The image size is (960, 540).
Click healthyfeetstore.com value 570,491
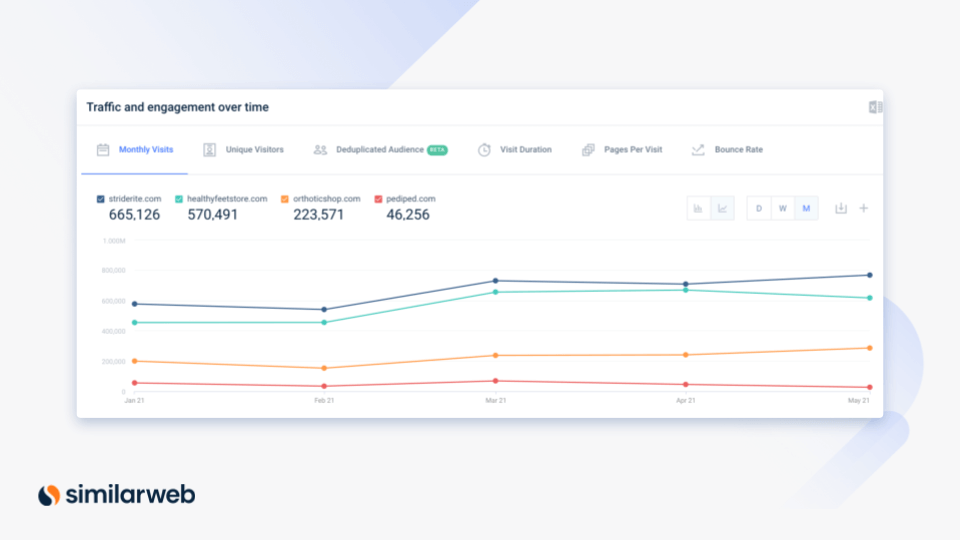pyautogui.click(x=212, y=215)
